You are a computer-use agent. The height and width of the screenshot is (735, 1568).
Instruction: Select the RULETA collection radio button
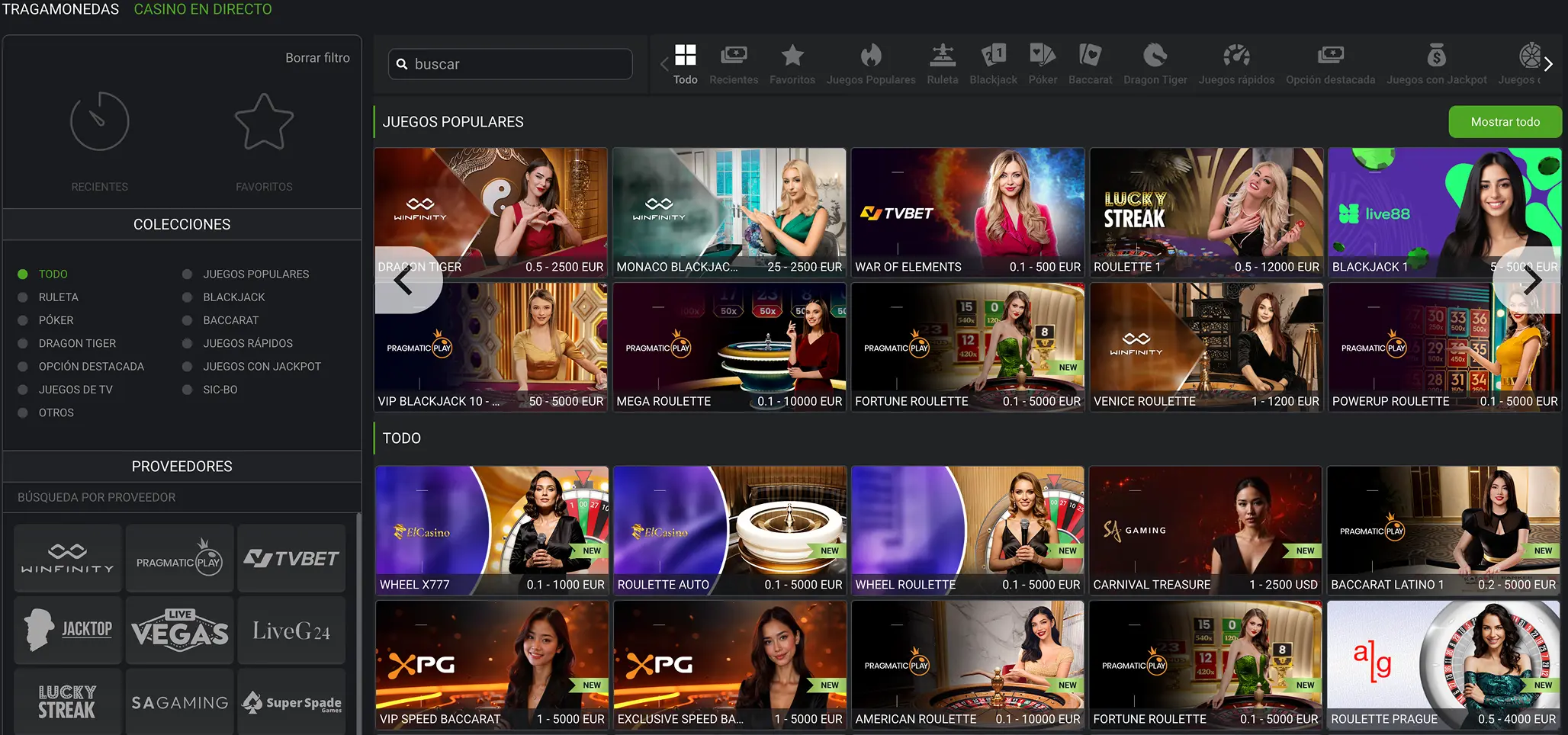[x=23, y=297]
